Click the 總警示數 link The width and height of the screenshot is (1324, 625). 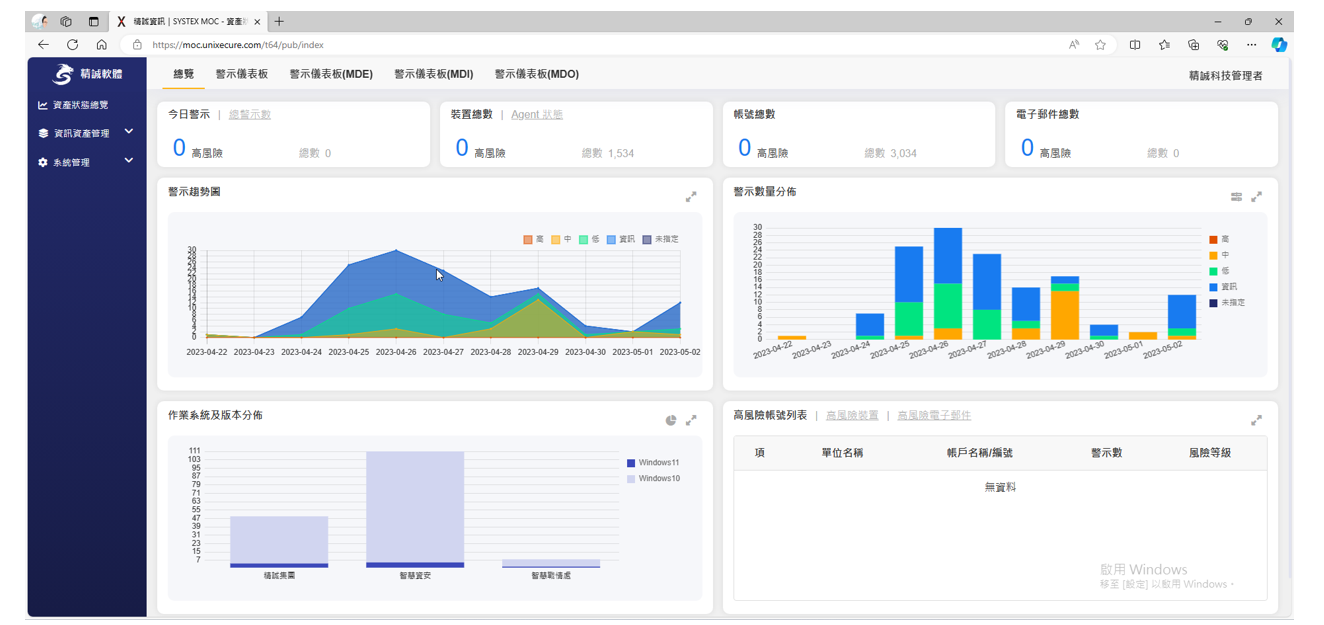pos(250,114)
